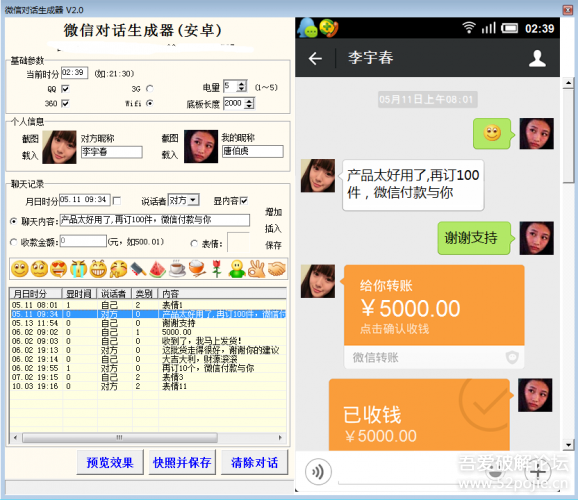
Task: Load my own avatar image
Action: (170, 155)
